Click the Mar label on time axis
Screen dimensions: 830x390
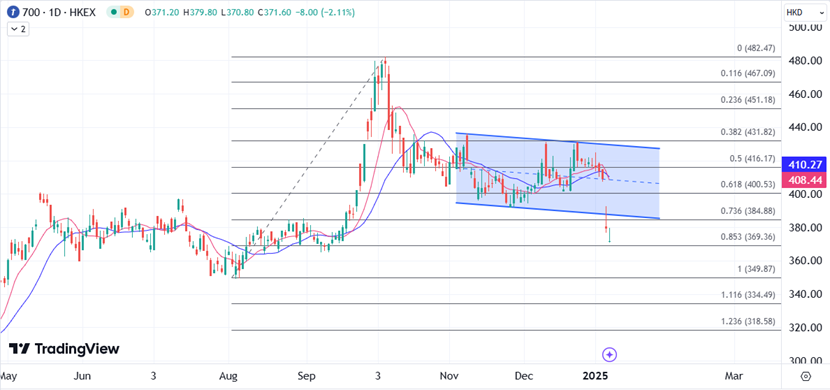click(733, 376)
